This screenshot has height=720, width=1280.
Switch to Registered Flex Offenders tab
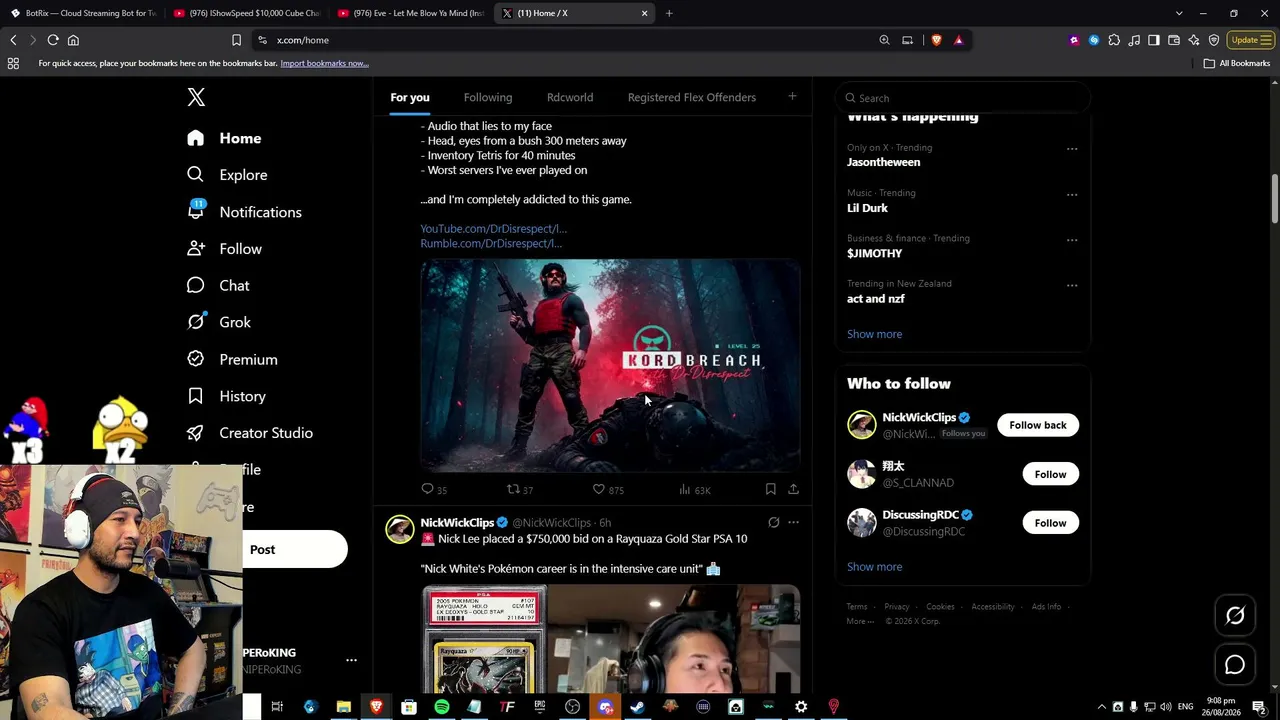pyautogui.click(x=692, y=97)
